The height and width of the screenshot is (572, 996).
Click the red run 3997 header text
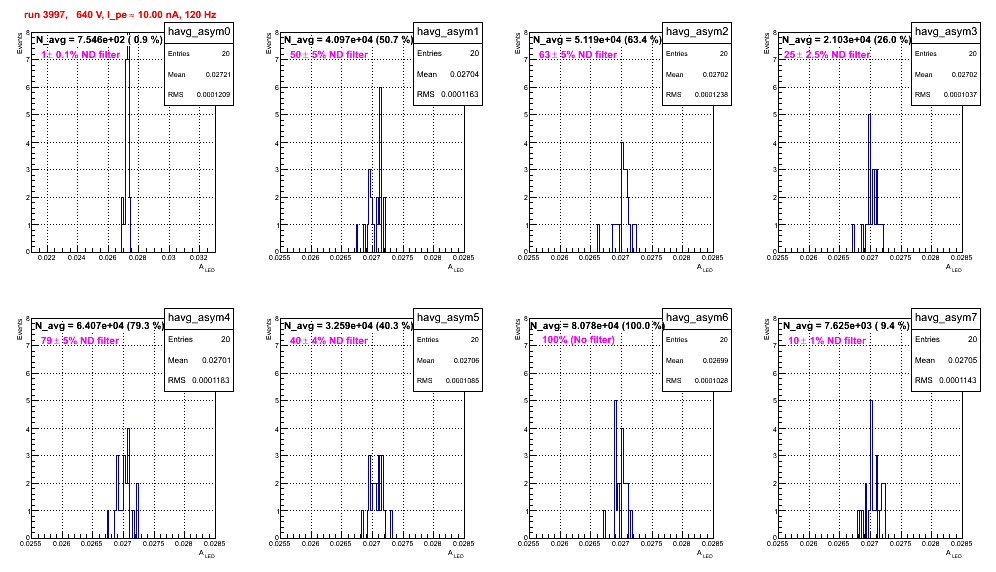point(120,14)
